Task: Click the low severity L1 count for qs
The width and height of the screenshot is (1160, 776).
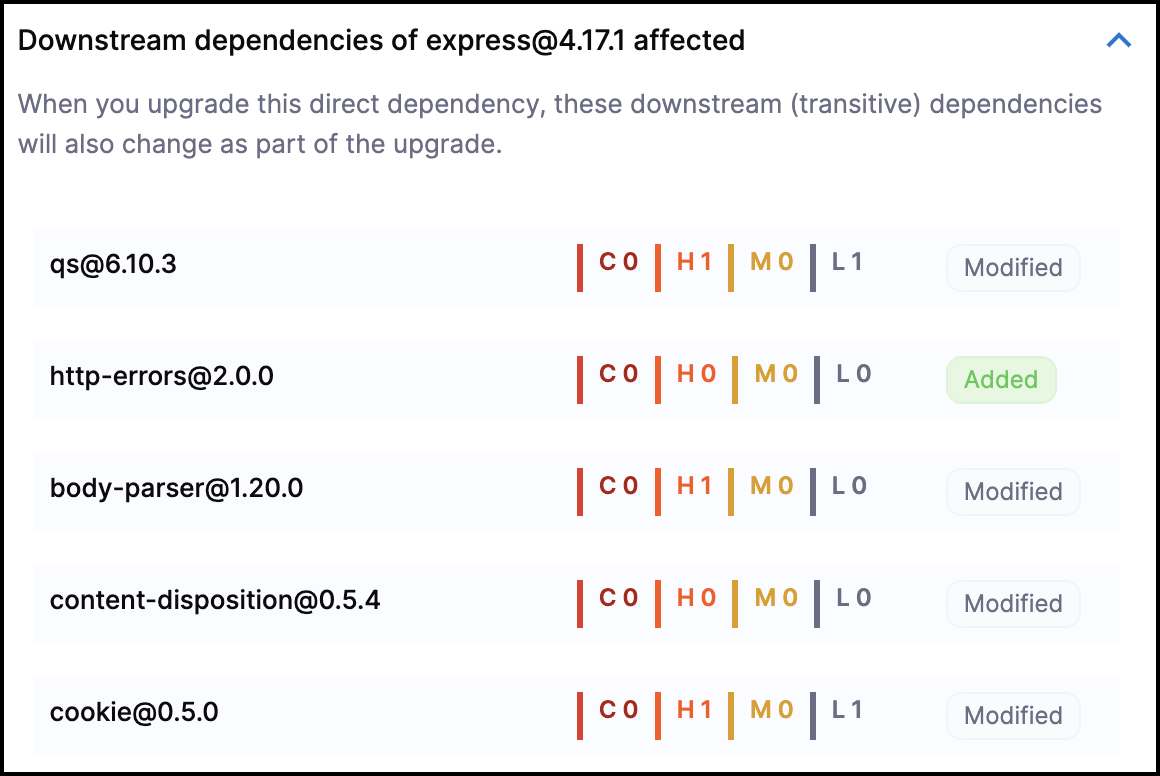Action: point(847,263)
